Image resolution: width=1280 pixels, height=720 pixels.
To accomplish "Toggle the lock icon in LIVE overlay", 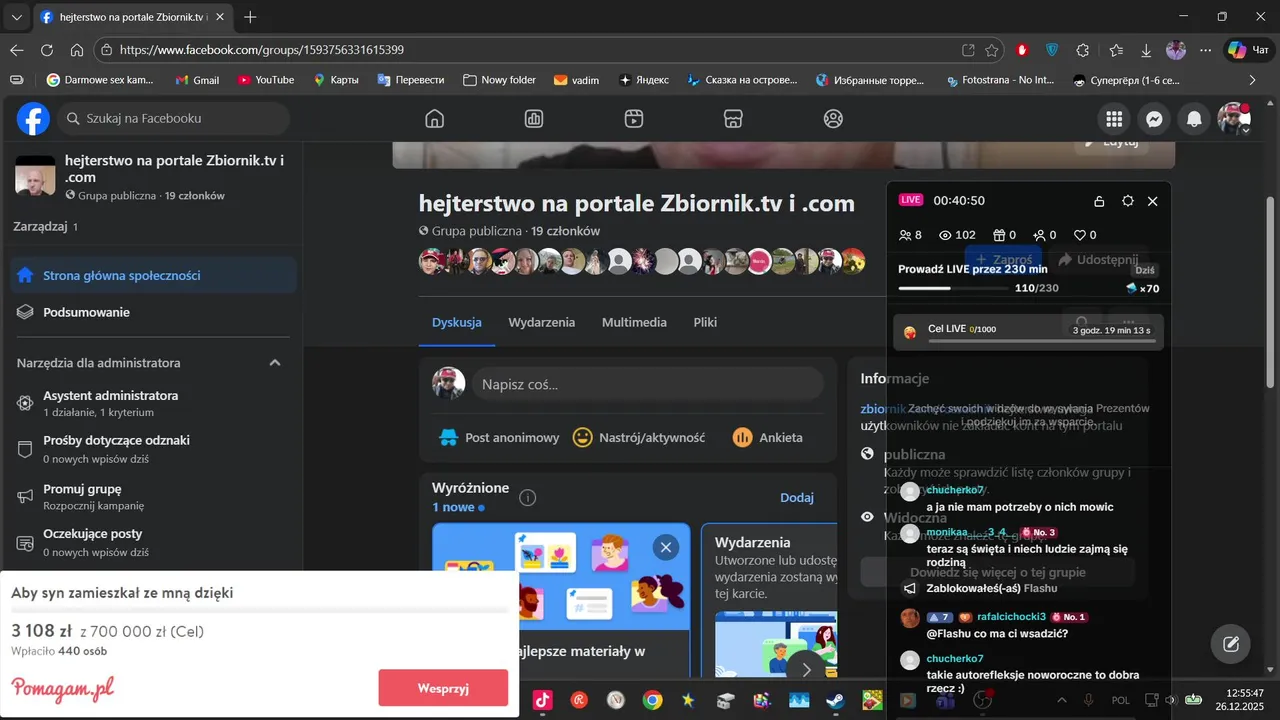I will 1099,201.
